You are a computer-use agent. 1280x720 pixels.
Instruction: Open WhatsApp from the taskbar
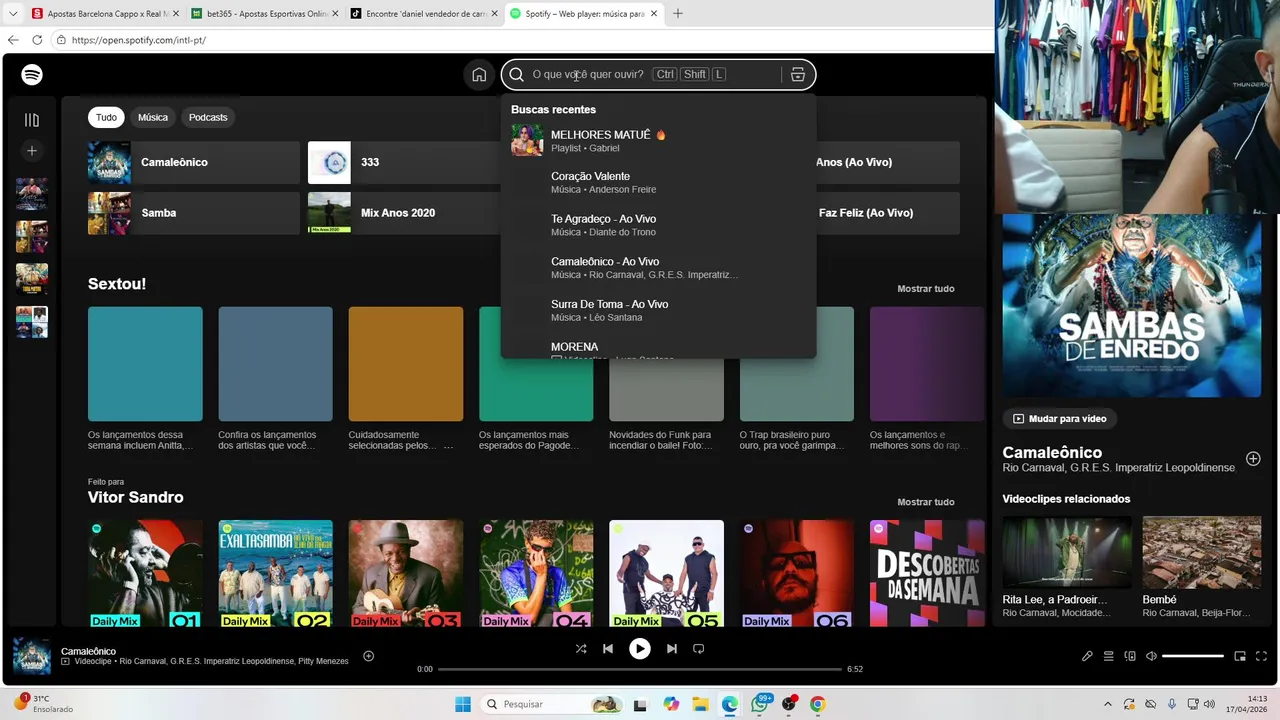(761, 704)
